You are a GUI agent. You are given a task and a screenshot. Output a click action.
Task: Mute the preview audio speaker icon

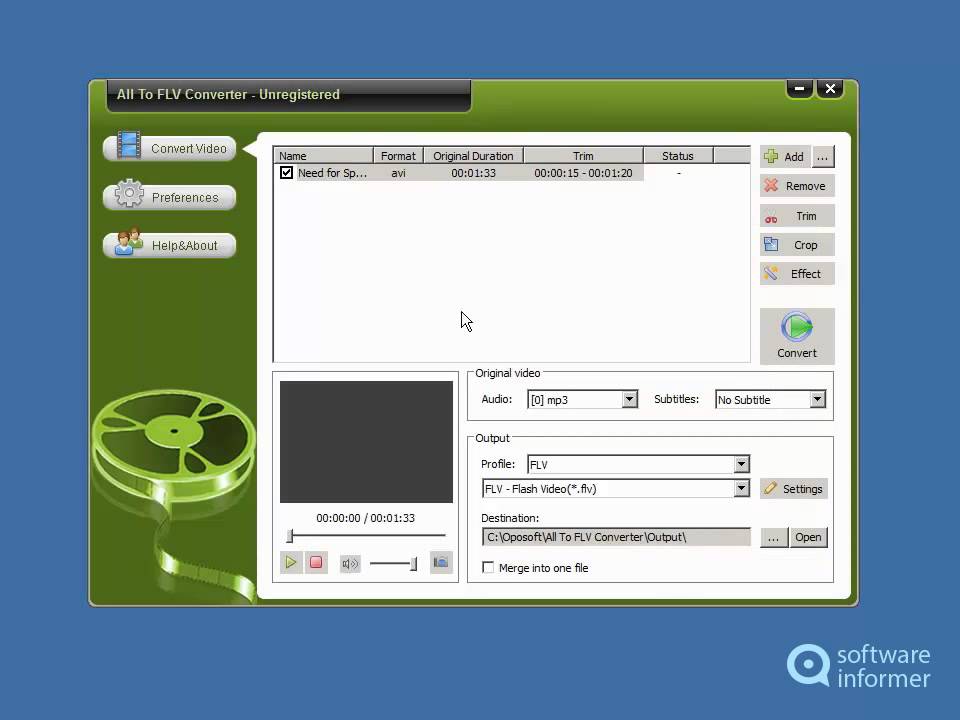pyautogui.click(x=350, y=563)
